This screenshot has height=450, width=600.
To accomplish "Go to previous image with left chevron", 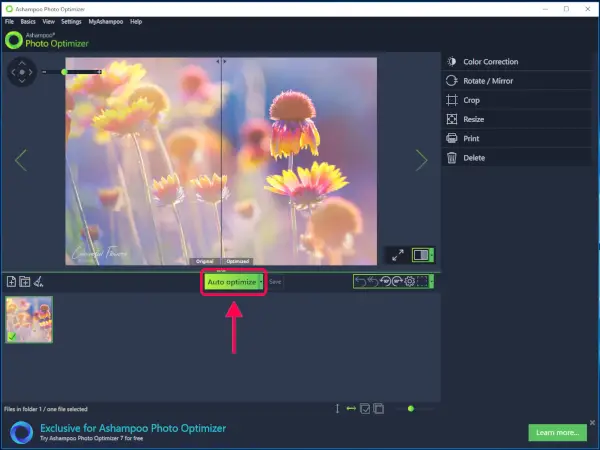I will coord(21,160).
